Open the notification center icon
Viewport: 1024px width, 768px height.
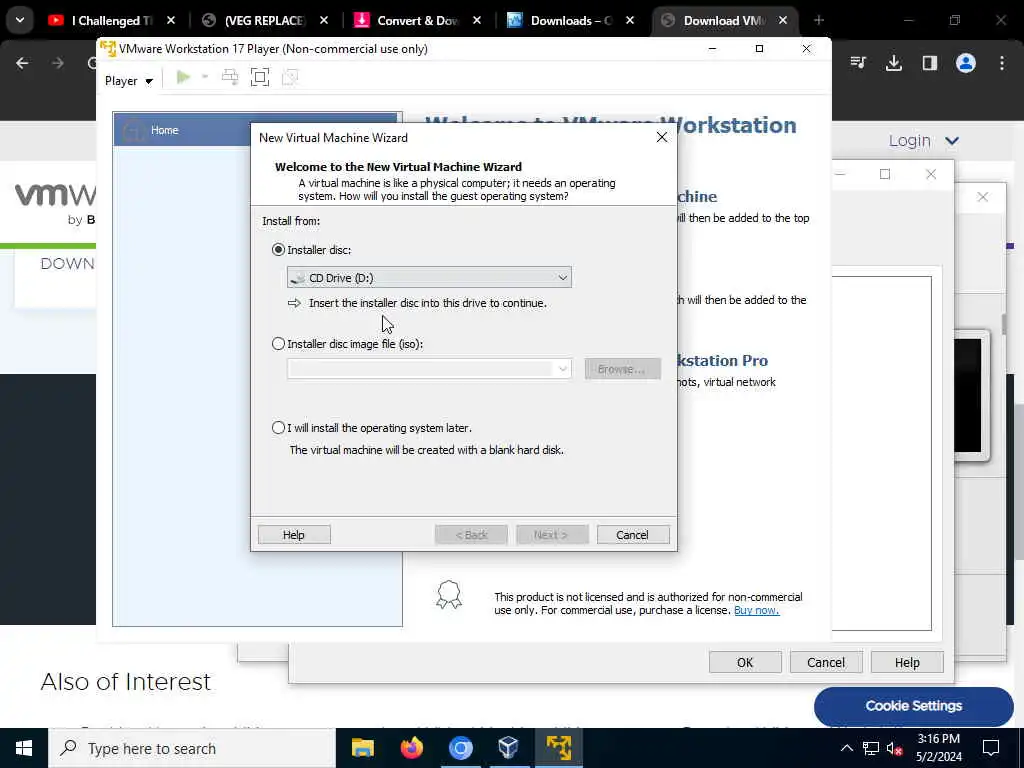click(x=991, y=748)
